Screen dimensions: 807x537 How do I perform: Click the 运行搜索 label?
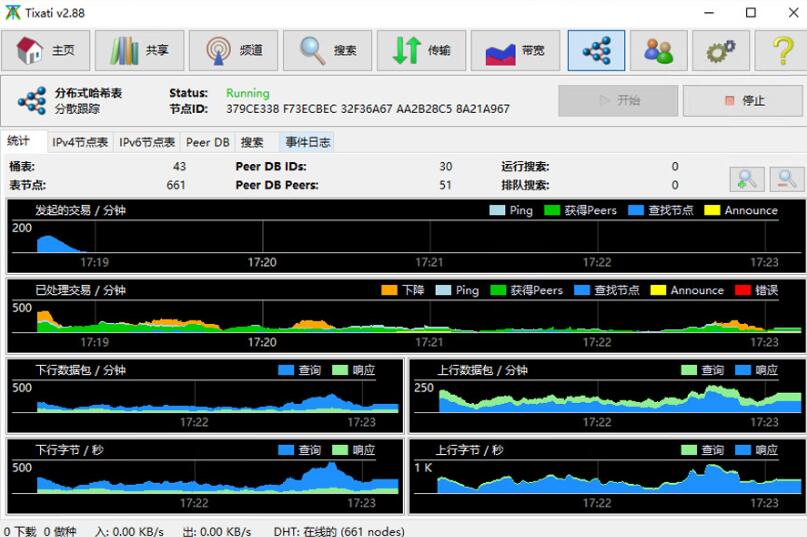(x=525, y=167)
